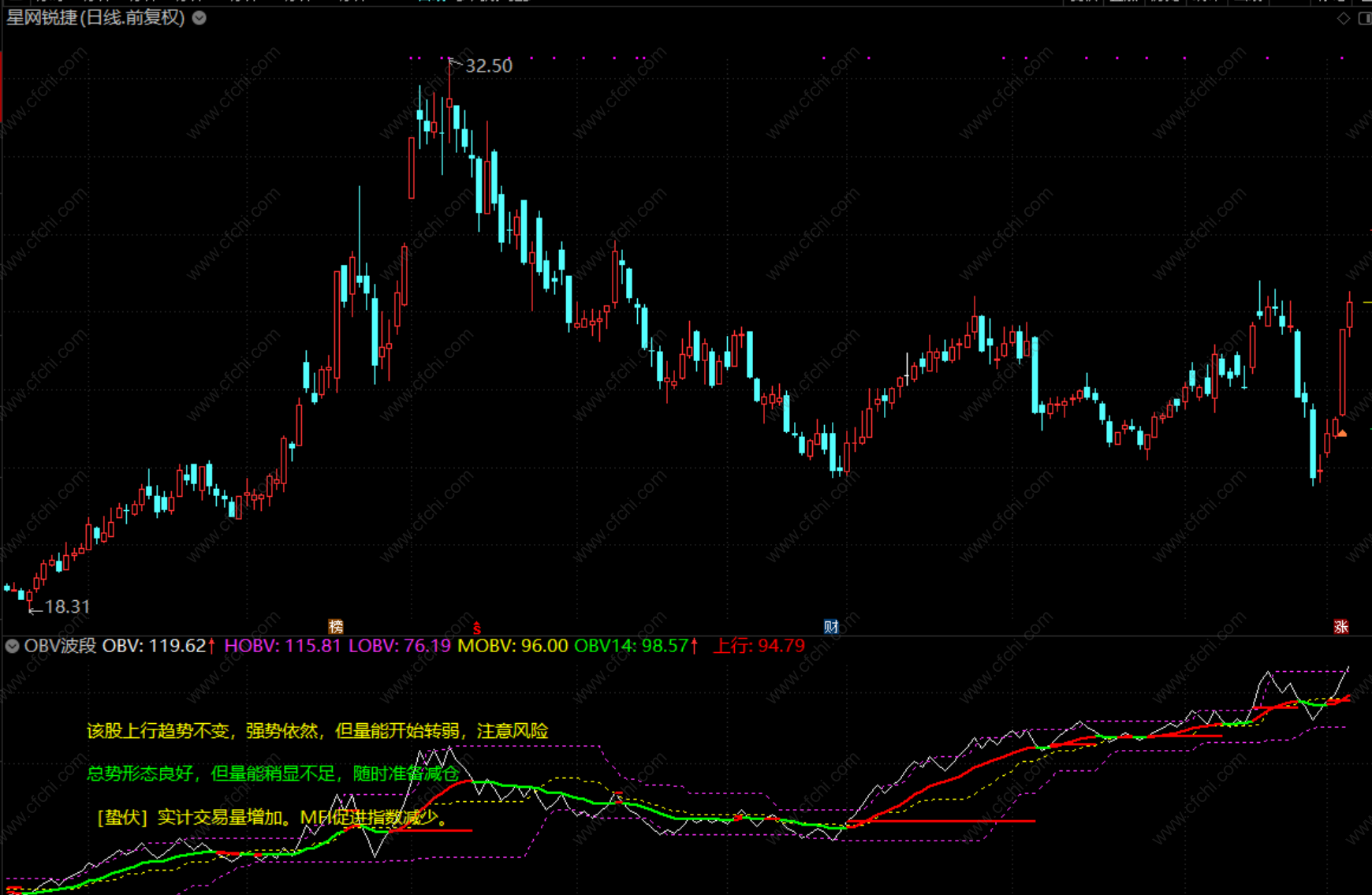
Task: Click yellow text 该股上行趋势不变
Action: (157, 731)
